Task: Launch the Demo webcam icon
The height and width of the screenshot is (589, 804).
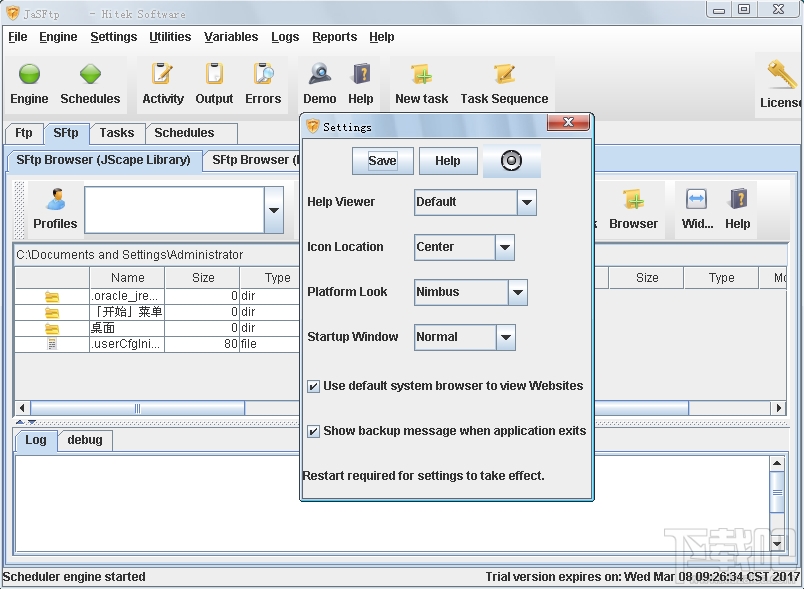Action: point(319,75)
